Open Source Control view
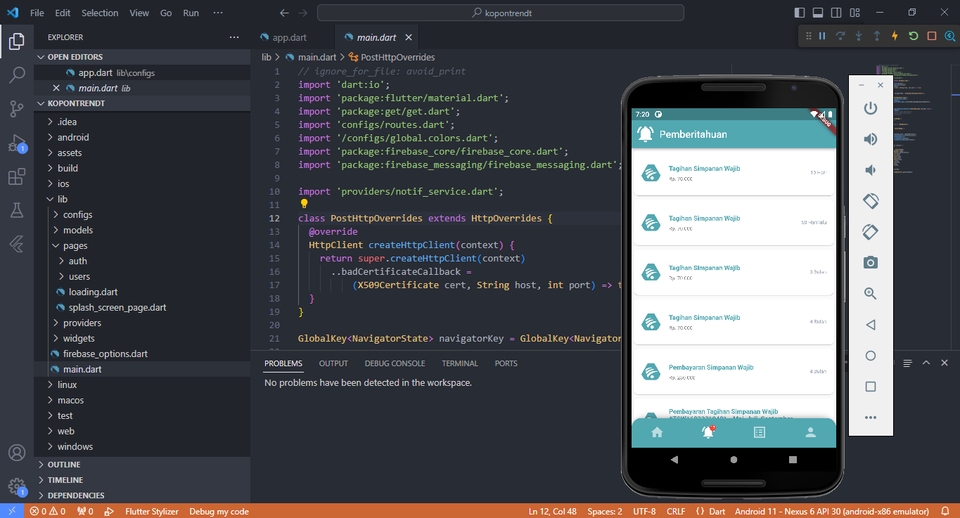Screen dimensions: 960x518 coord(17,109)
